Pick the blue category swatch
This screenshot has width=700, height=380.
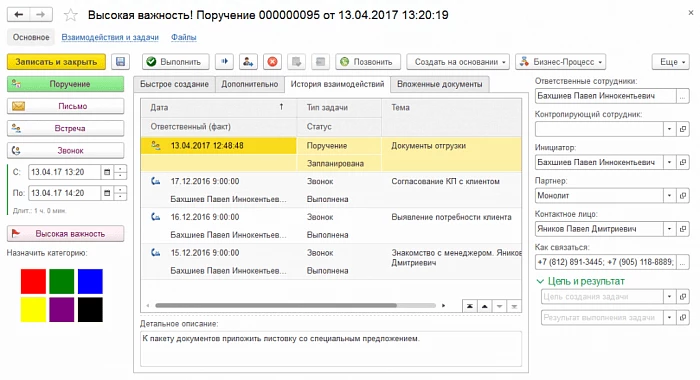[90, 281]
